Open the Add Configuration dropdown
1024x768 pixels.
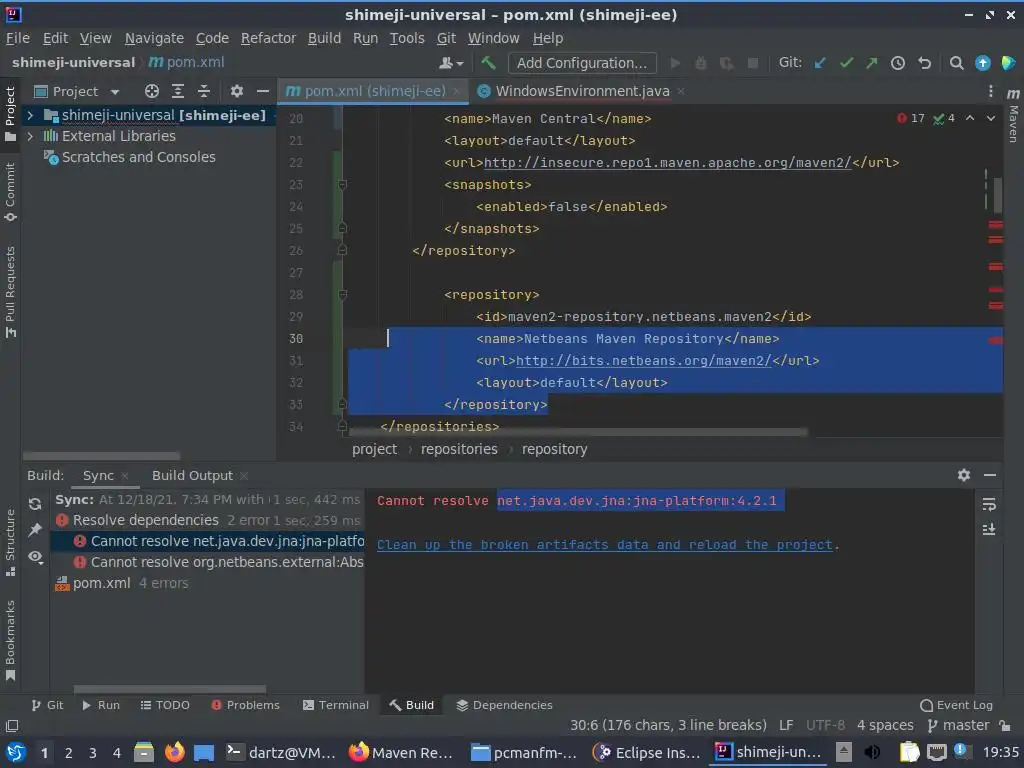pos(582,63)
